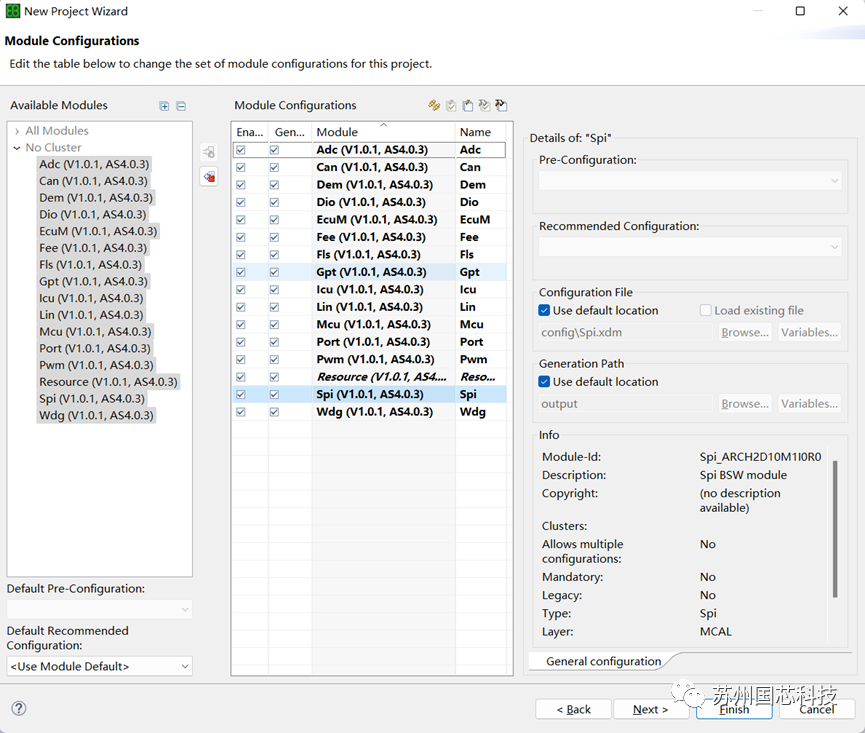Uncheck Configuration File use default location
This screenshot has width=865, height=733.
545,311
